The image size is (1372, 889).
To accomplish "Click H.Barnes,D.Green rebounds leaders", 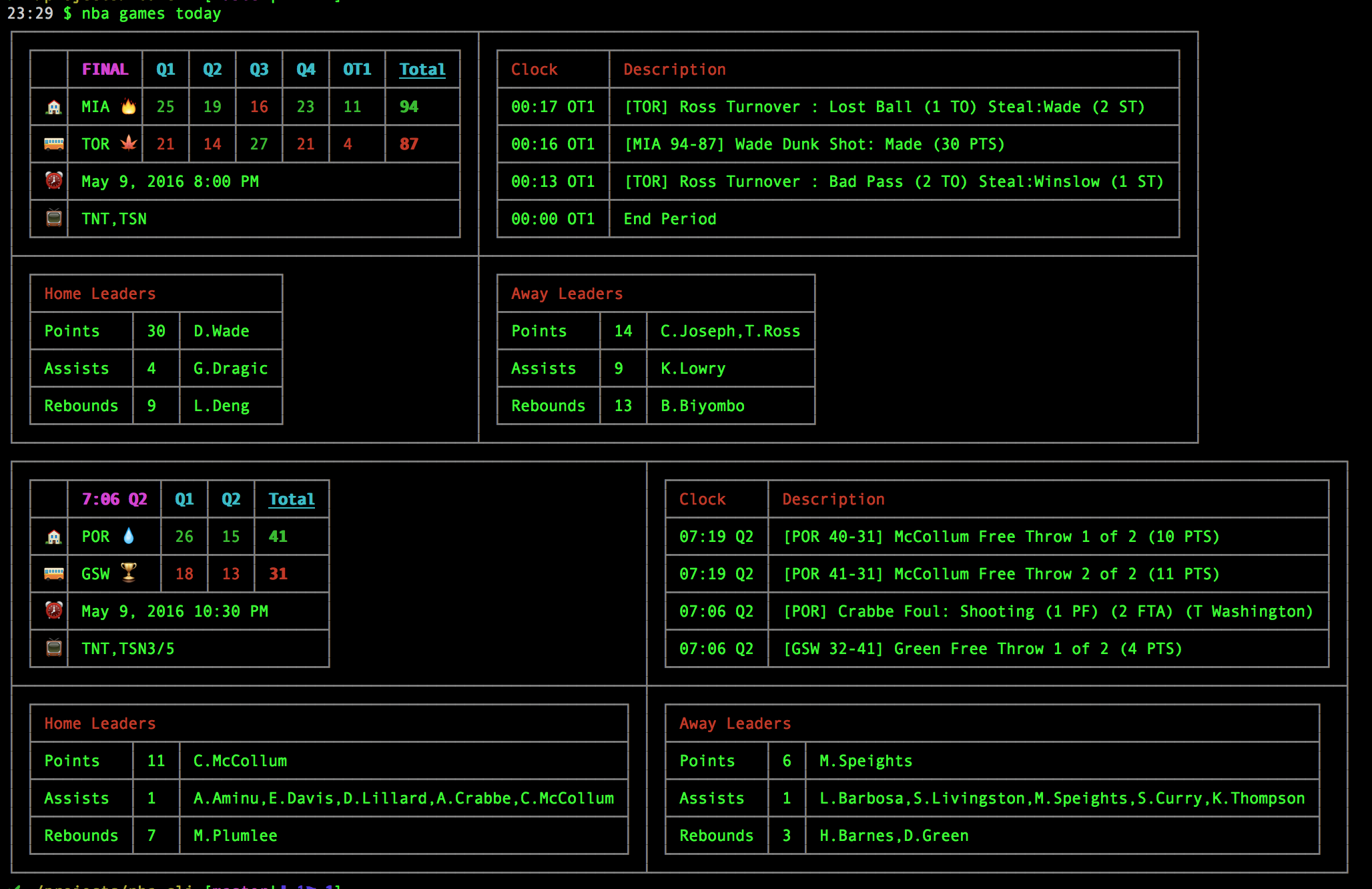I will [x=894, y=836].
